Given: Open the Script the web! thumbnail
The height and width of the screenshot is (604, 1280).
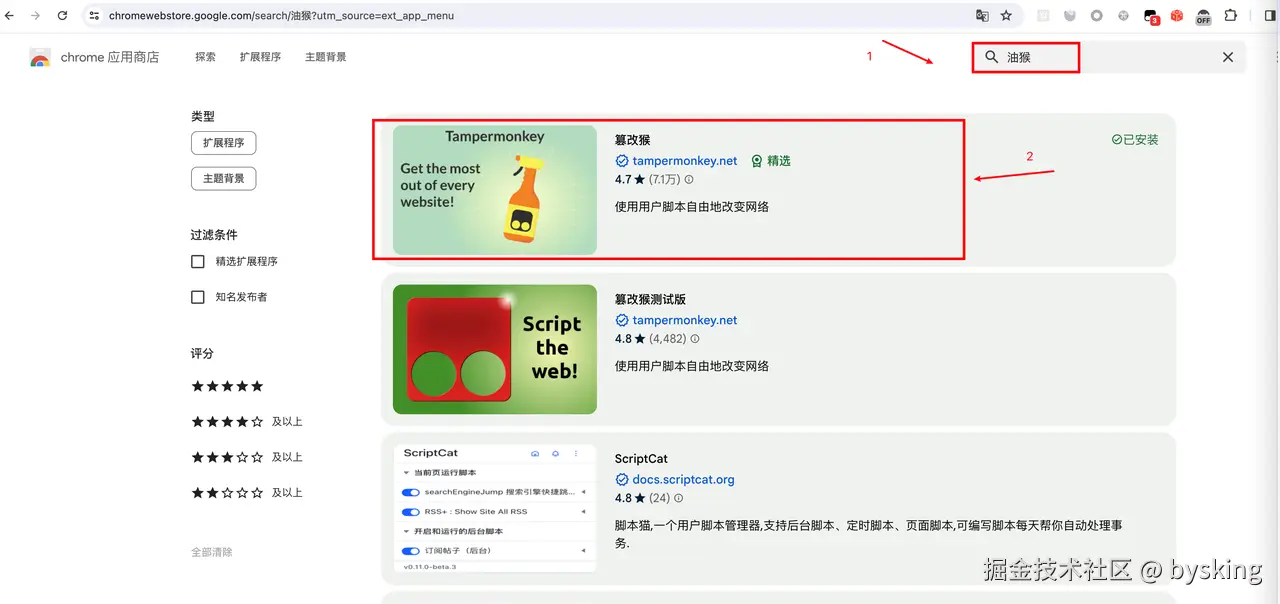Looking at the screenshot, I should [x=495, y=349].
